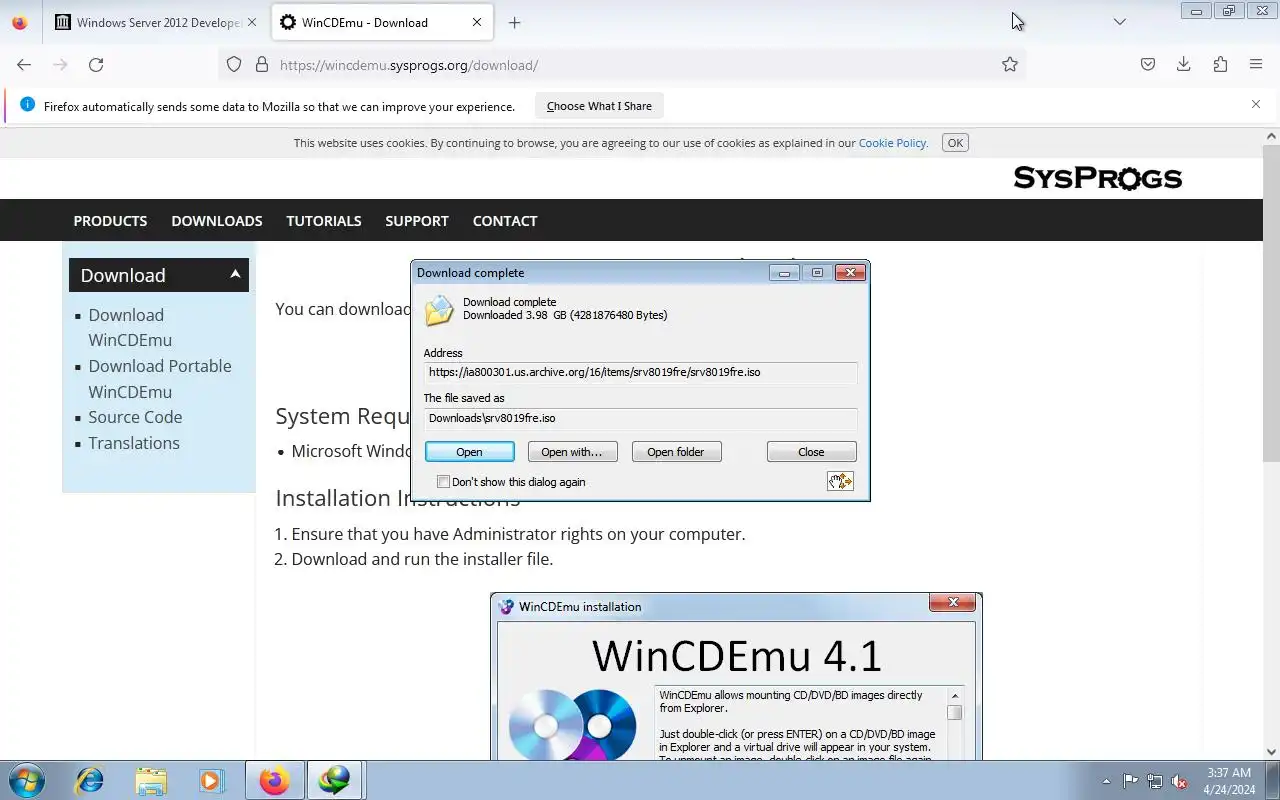
Task: Open Download WinCDEmu sidebar link
Action: [130, 327]
